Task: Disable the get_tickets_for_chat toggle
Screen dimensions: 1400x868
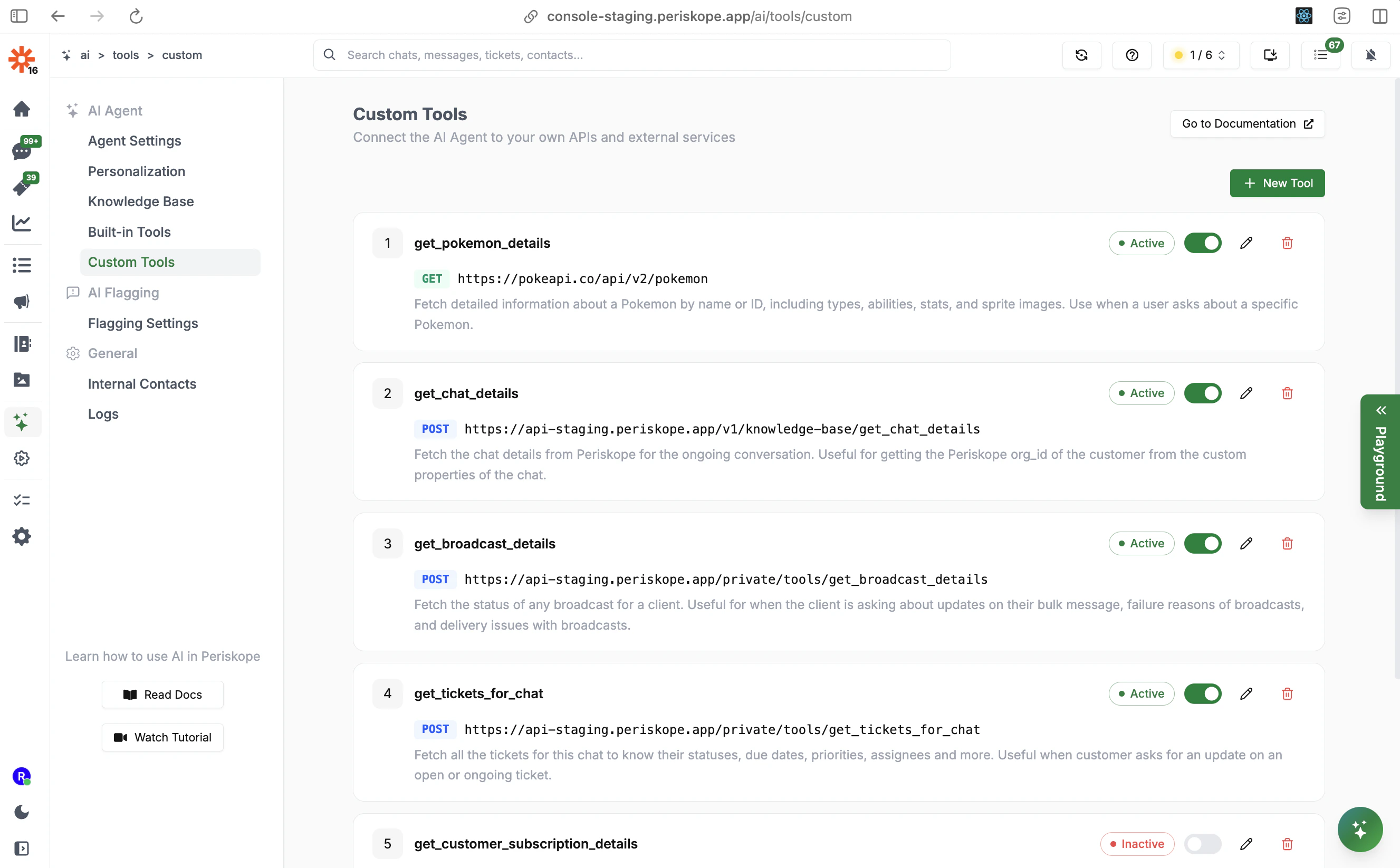Action: 1203,693
